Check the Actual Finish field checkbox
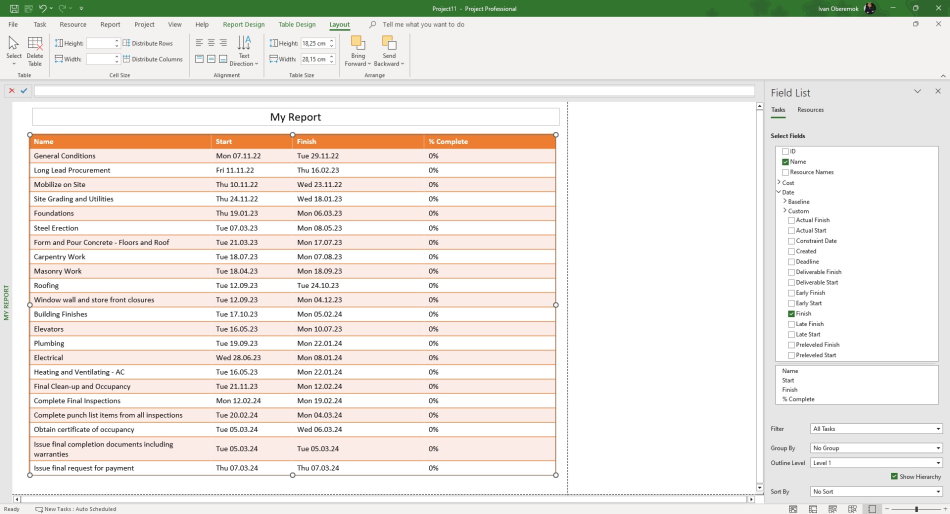 click(x=791, y=221)
